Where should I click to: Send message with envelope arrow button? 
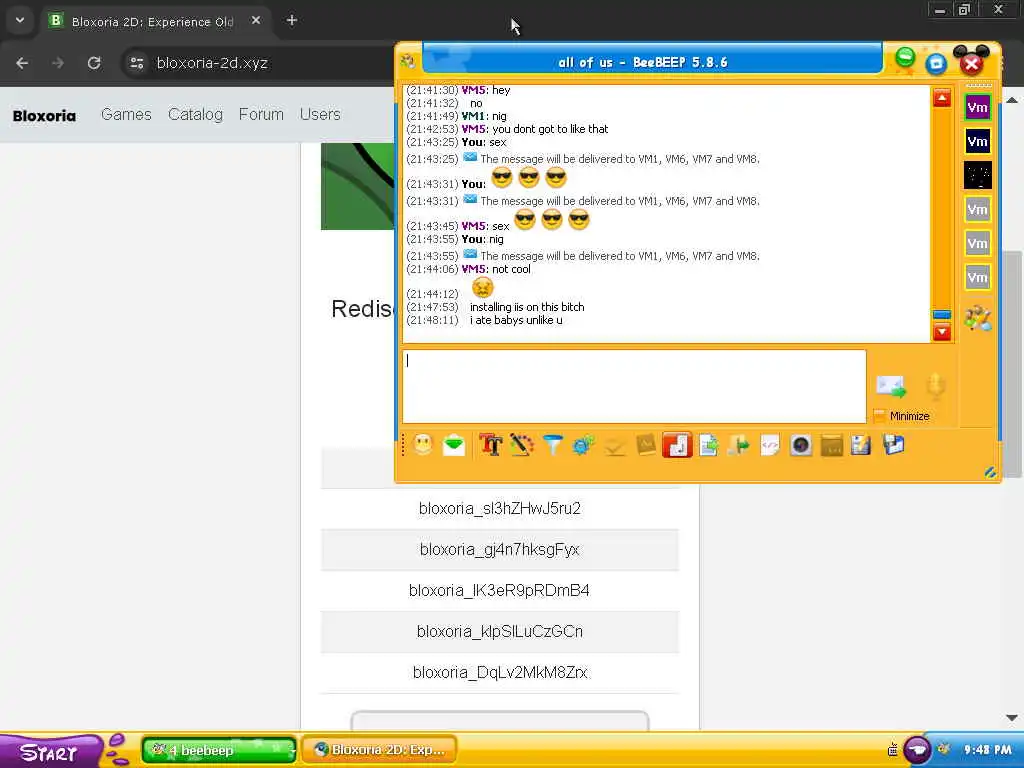click(x=891, y=387)
